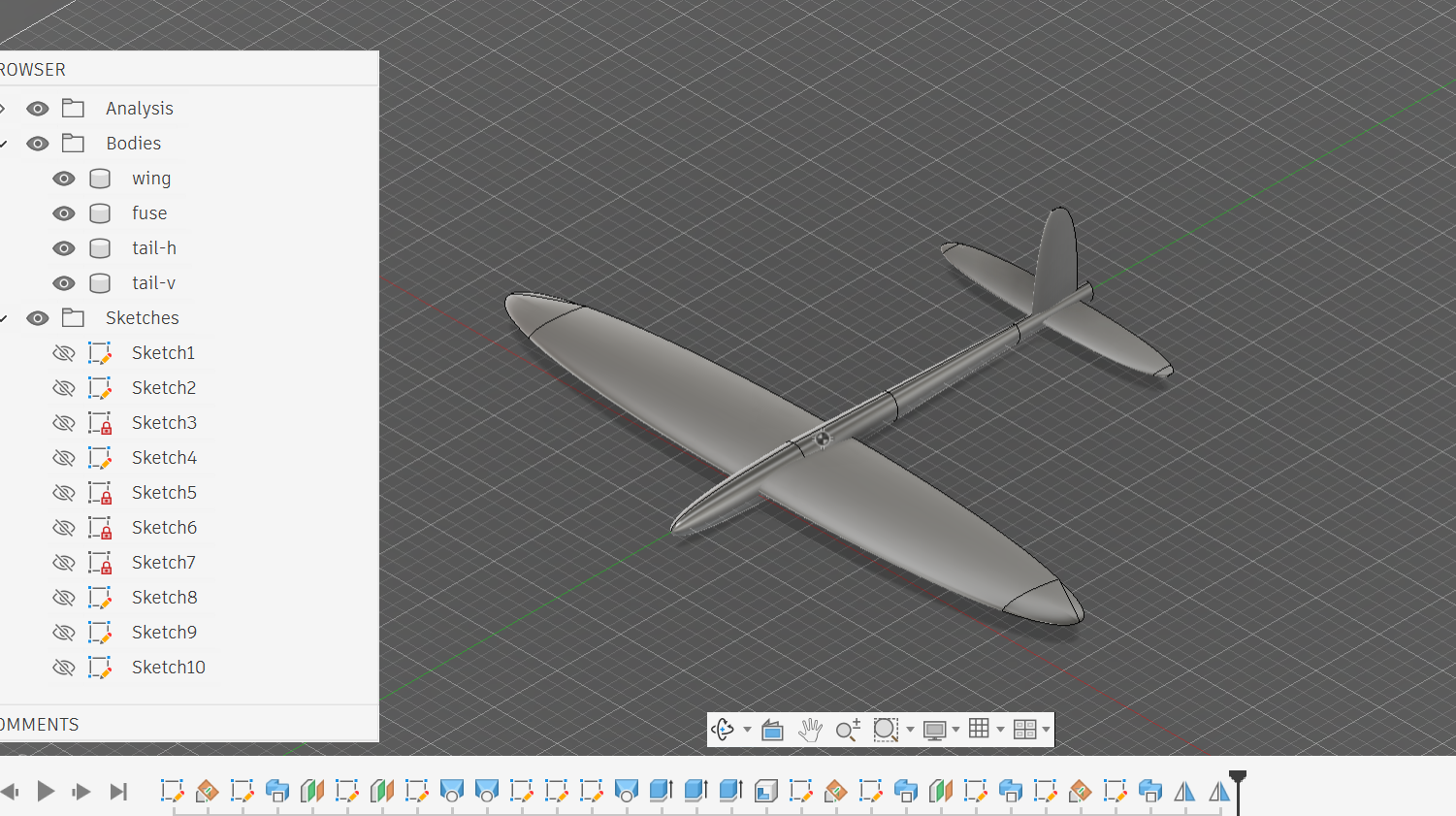
Task: Click the tail-v body icon
Action: click(100, 283)
